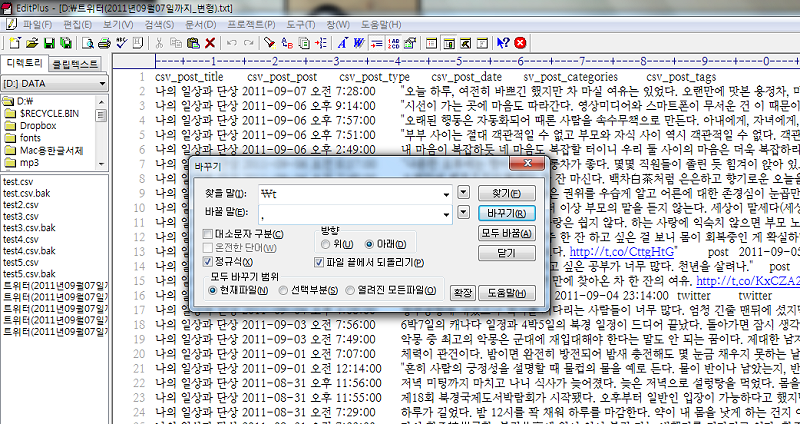Toggle auto indent red arrow icon
The image size is (800, 424).
[377, 43]
